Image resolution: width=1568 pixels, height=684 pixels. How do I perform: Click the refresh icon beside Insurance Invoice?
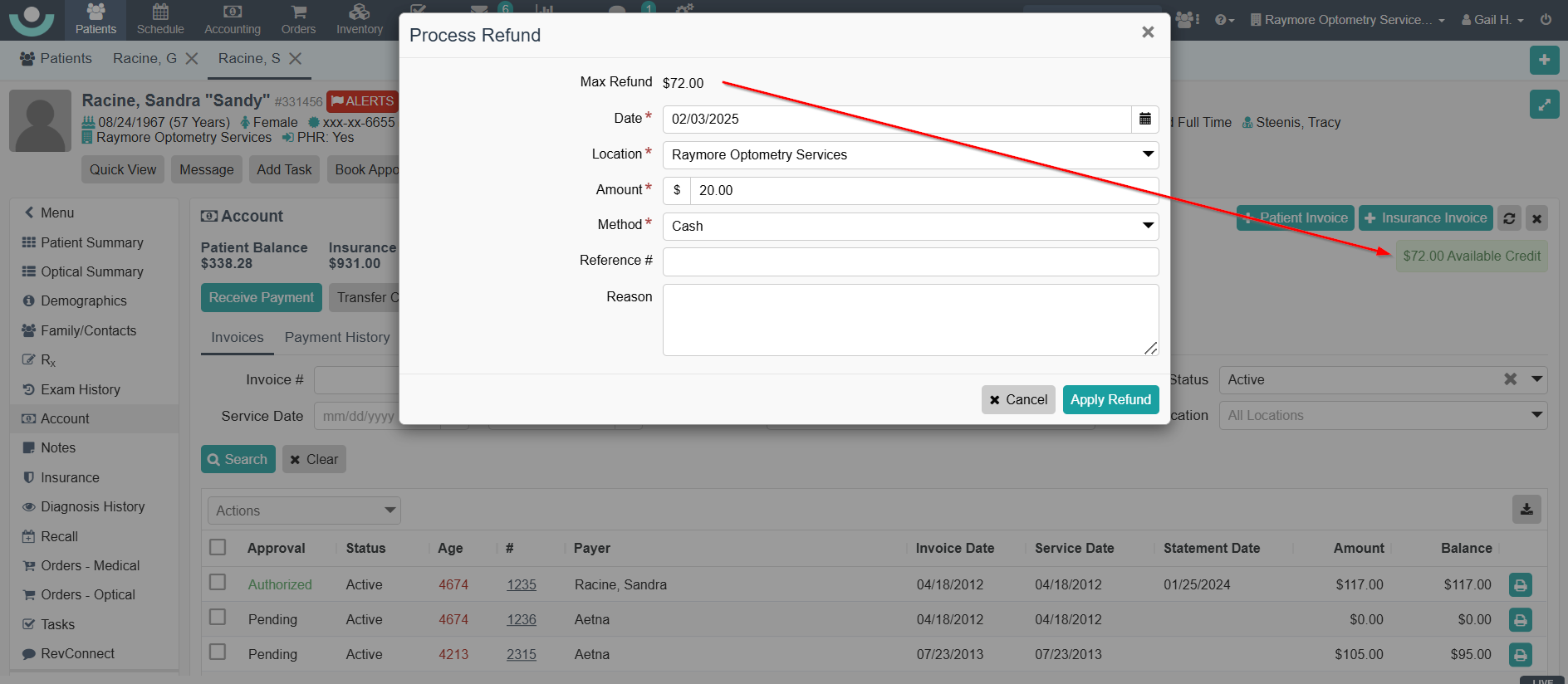point(1509,218)
